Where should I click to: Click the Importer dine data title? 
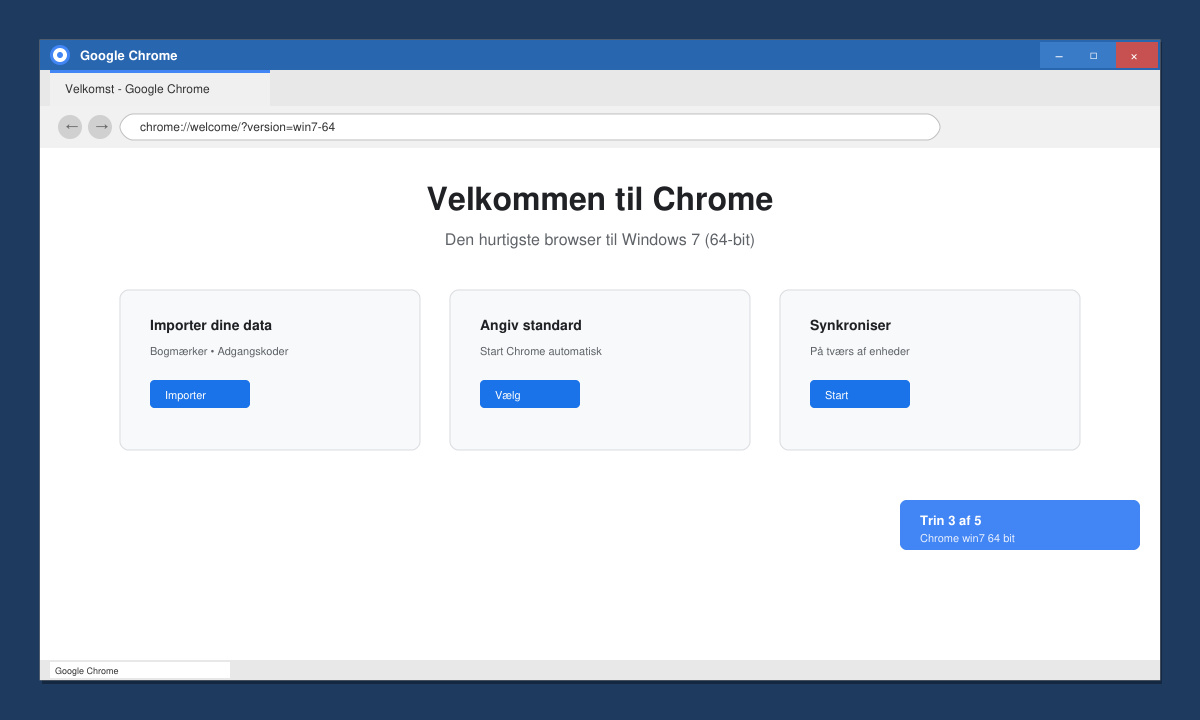pyautogui.click(x=211, y=325)
